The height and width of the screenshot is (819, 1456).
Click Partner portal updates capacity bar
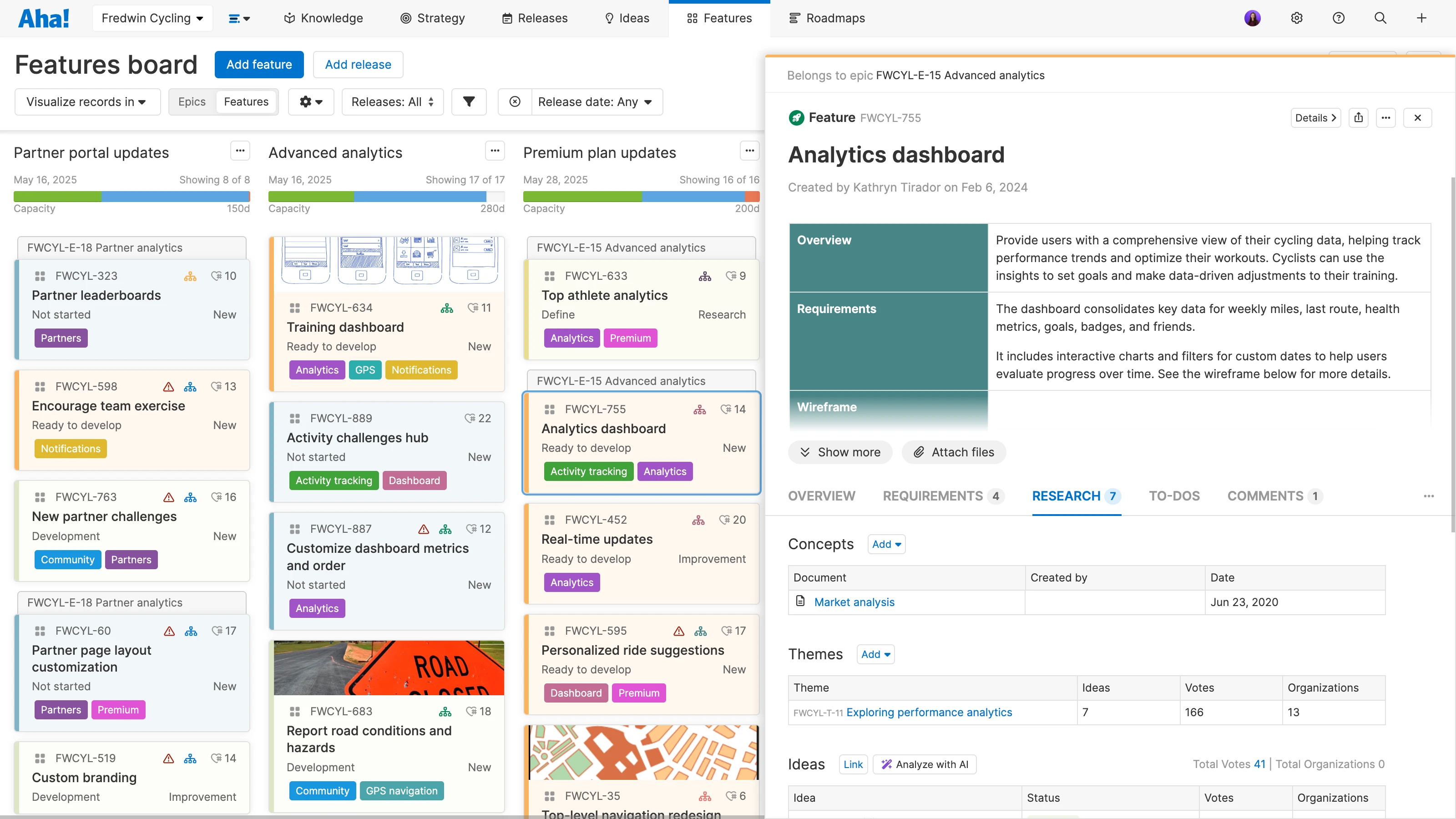click(x=131, y=197)
